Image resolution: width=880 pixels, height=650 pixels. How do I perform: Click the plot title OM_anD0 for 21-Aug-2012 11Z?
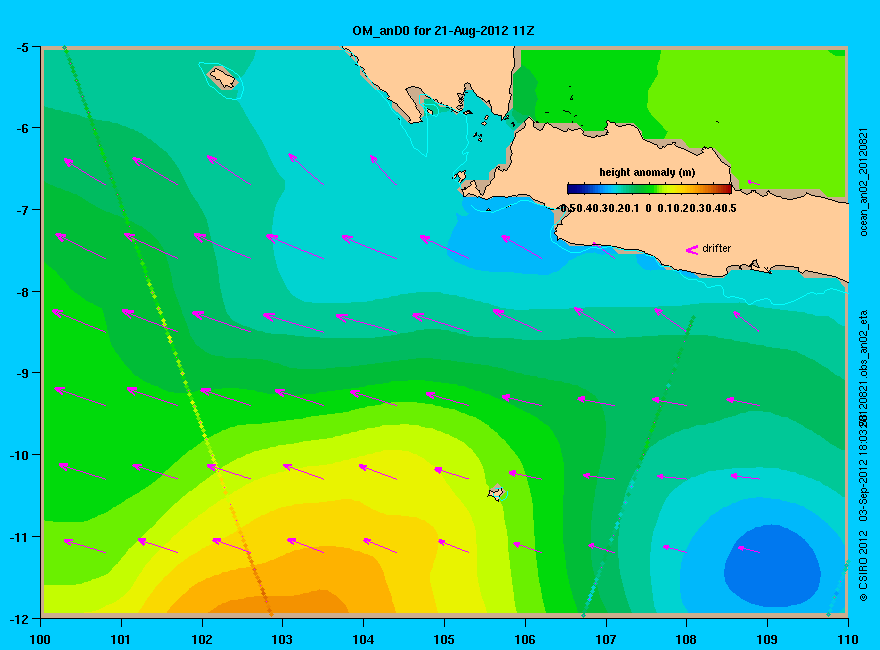pyautogui.click(x=443, y=31)
